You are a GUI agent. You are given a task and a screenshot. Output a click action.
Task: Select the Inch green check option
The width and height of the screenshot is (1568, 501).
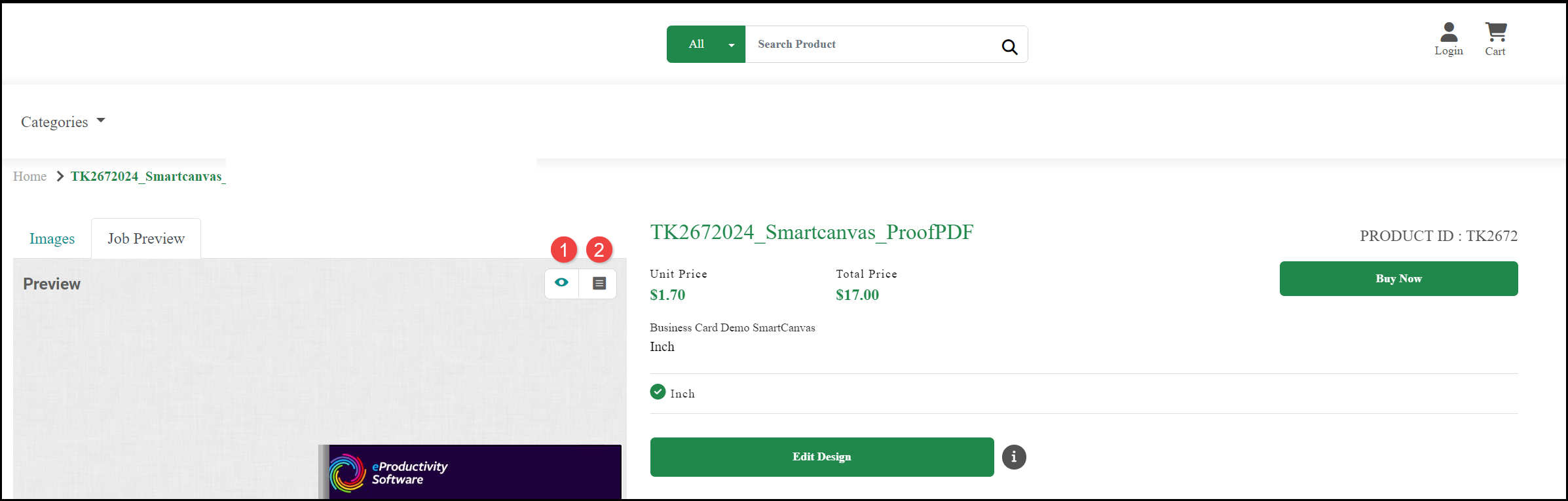click(x=658, y=392)
